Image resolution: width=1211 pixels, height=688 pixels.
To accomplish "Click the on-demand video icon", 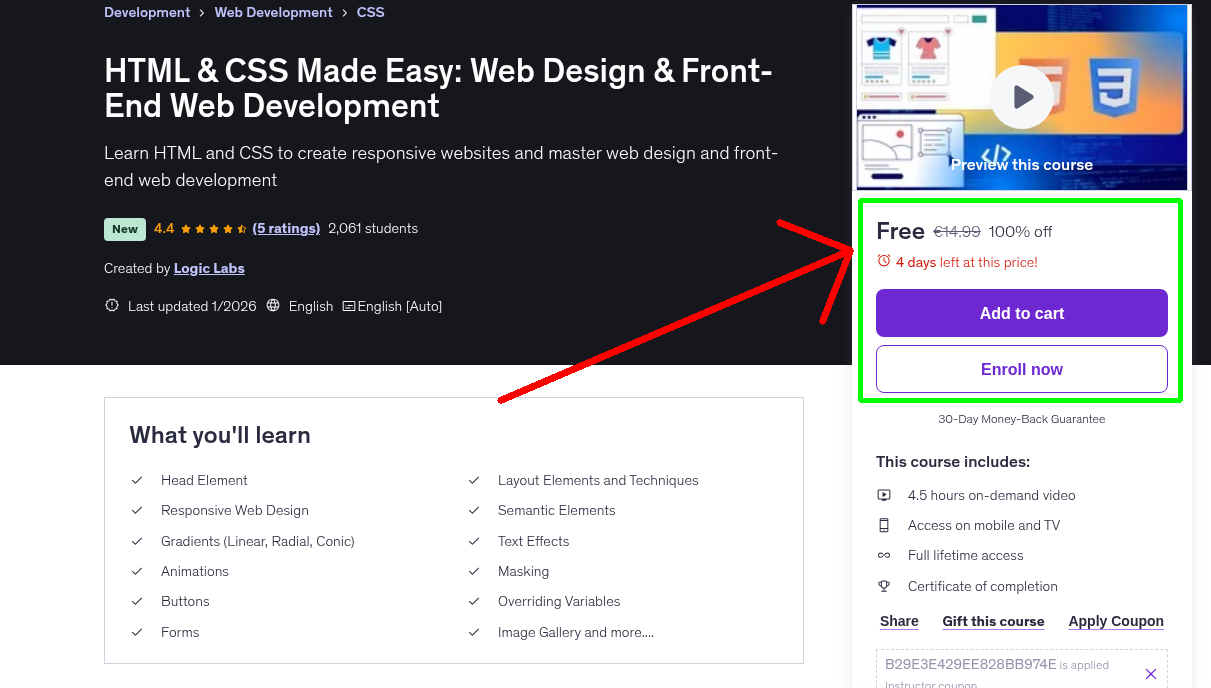I will click(x=884, y=495).
